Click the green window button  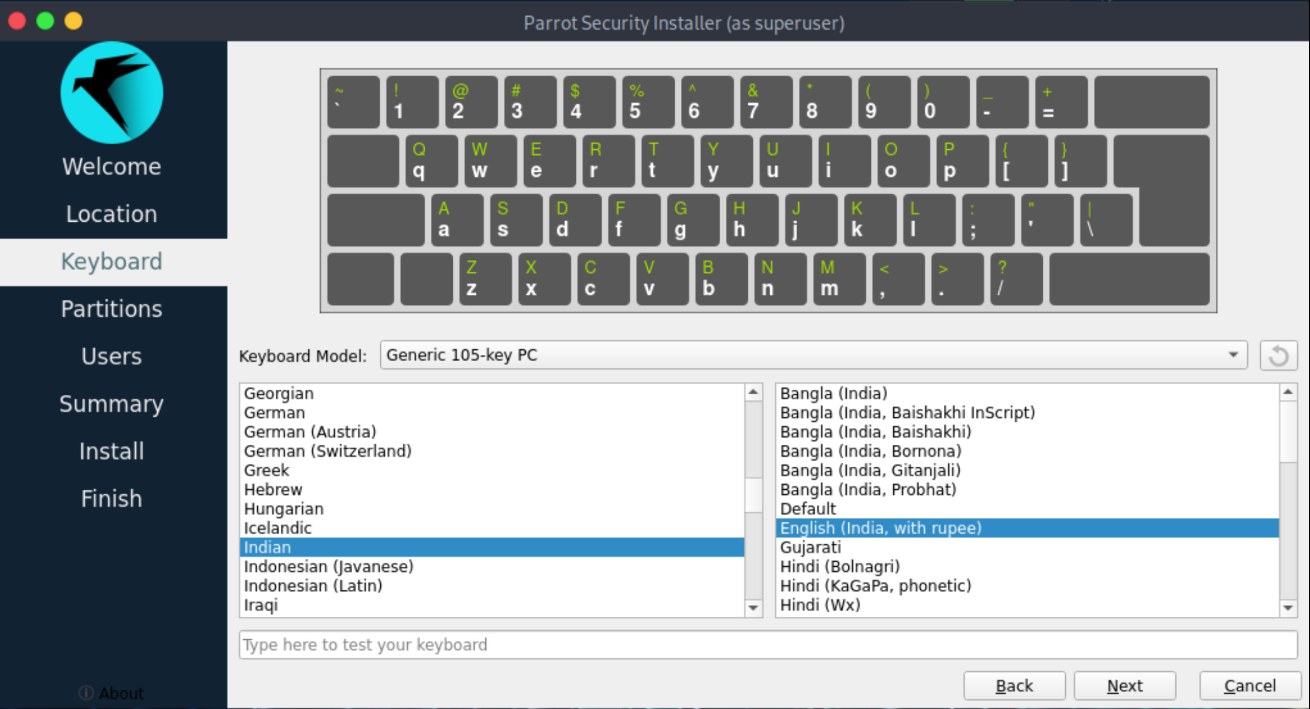[45, 21]
